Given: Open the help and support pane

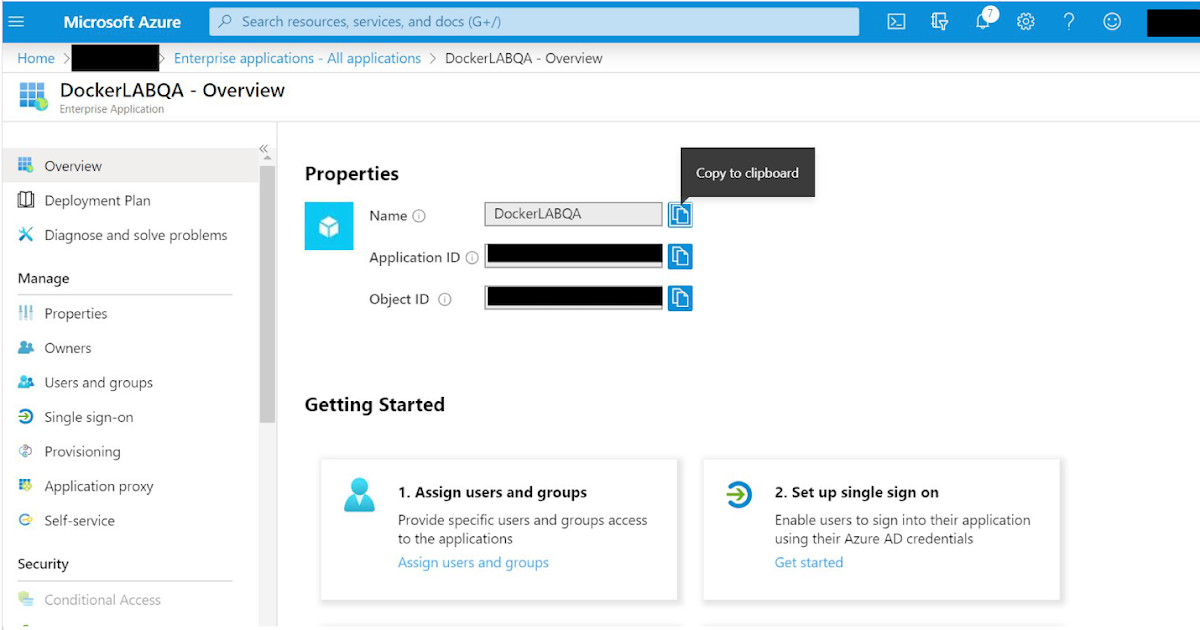Looking at the screenshot, I should coord(1068,21).
